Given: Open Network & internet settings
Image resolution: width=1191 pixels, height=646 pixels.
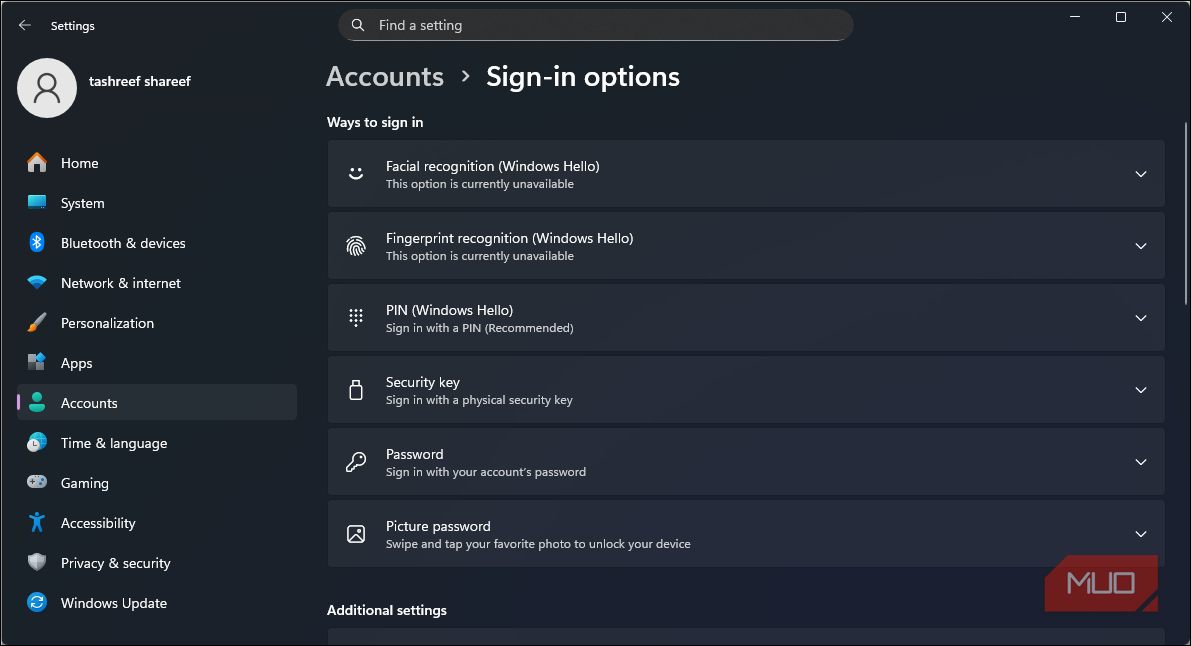Looking at the screenshot, I should click(x=156, y=283).
